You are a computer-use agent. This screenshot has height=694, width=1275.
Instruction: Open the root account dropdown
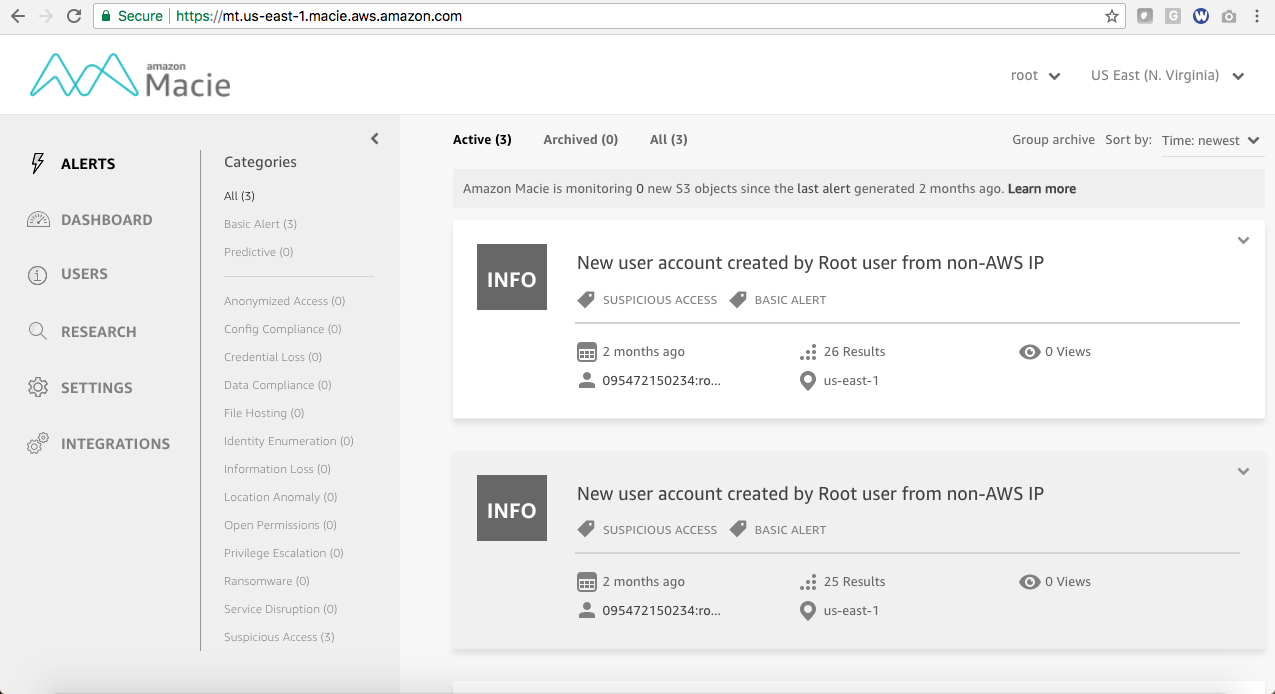[1035, 76]
